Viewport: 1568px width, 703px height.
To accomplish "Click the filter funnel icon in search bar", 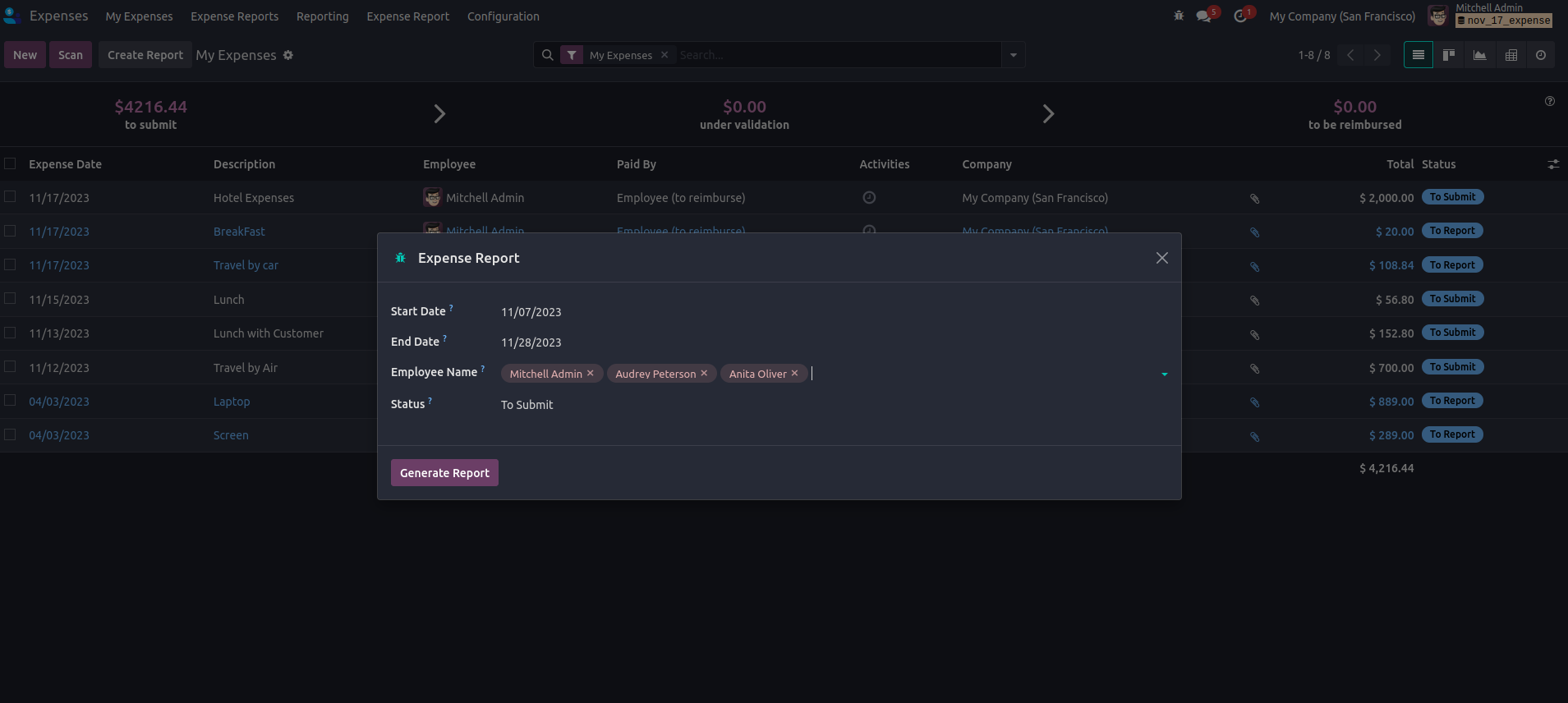I will (572, 55).
